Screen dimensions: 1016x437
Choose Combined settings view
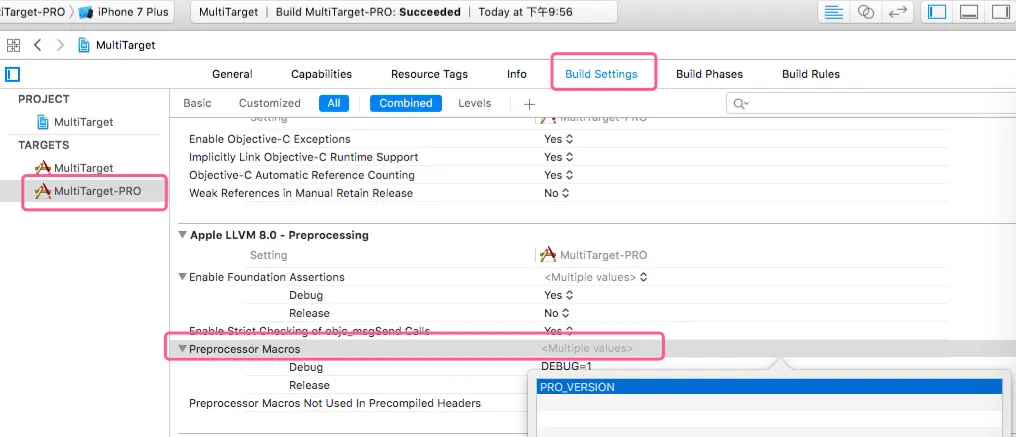click(406, 103)
